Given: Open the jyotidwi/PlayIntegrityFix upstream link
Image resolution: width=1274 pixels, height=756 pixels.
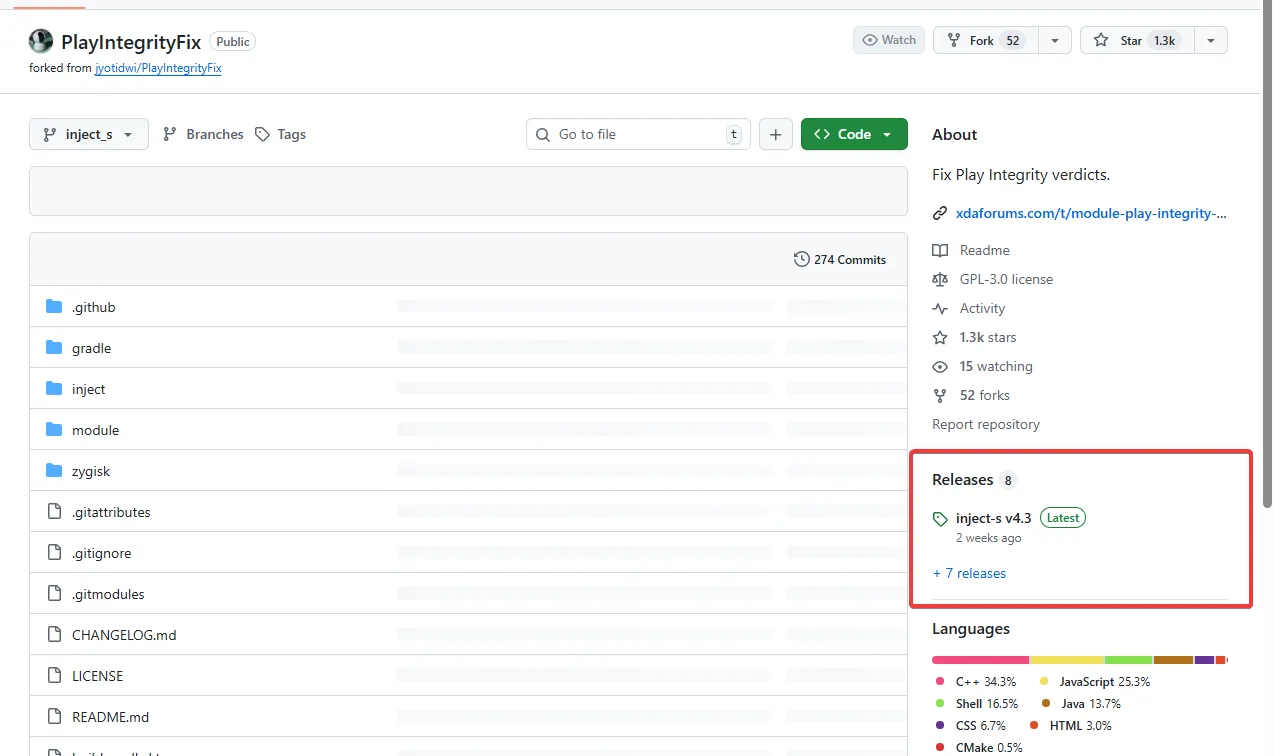Looking at the screenshot, I should (158, 68).
